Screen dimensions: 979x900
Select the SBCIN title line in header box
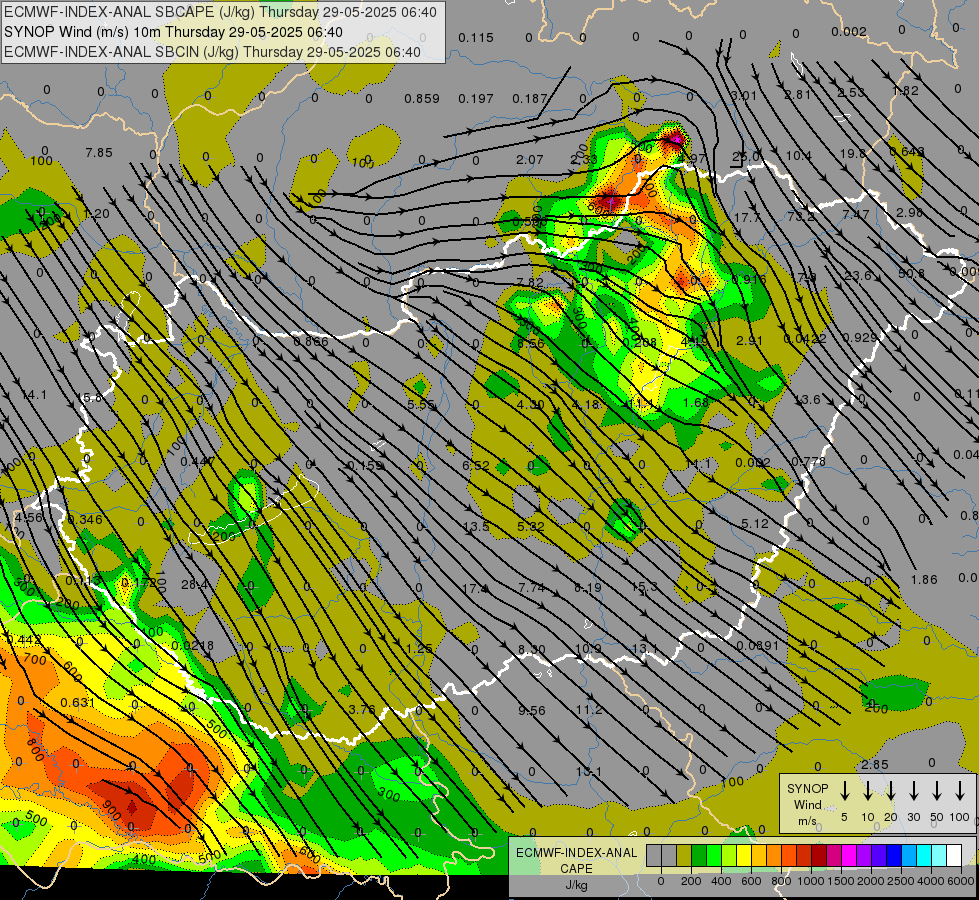pyautogui.click(x=212, y=52)
